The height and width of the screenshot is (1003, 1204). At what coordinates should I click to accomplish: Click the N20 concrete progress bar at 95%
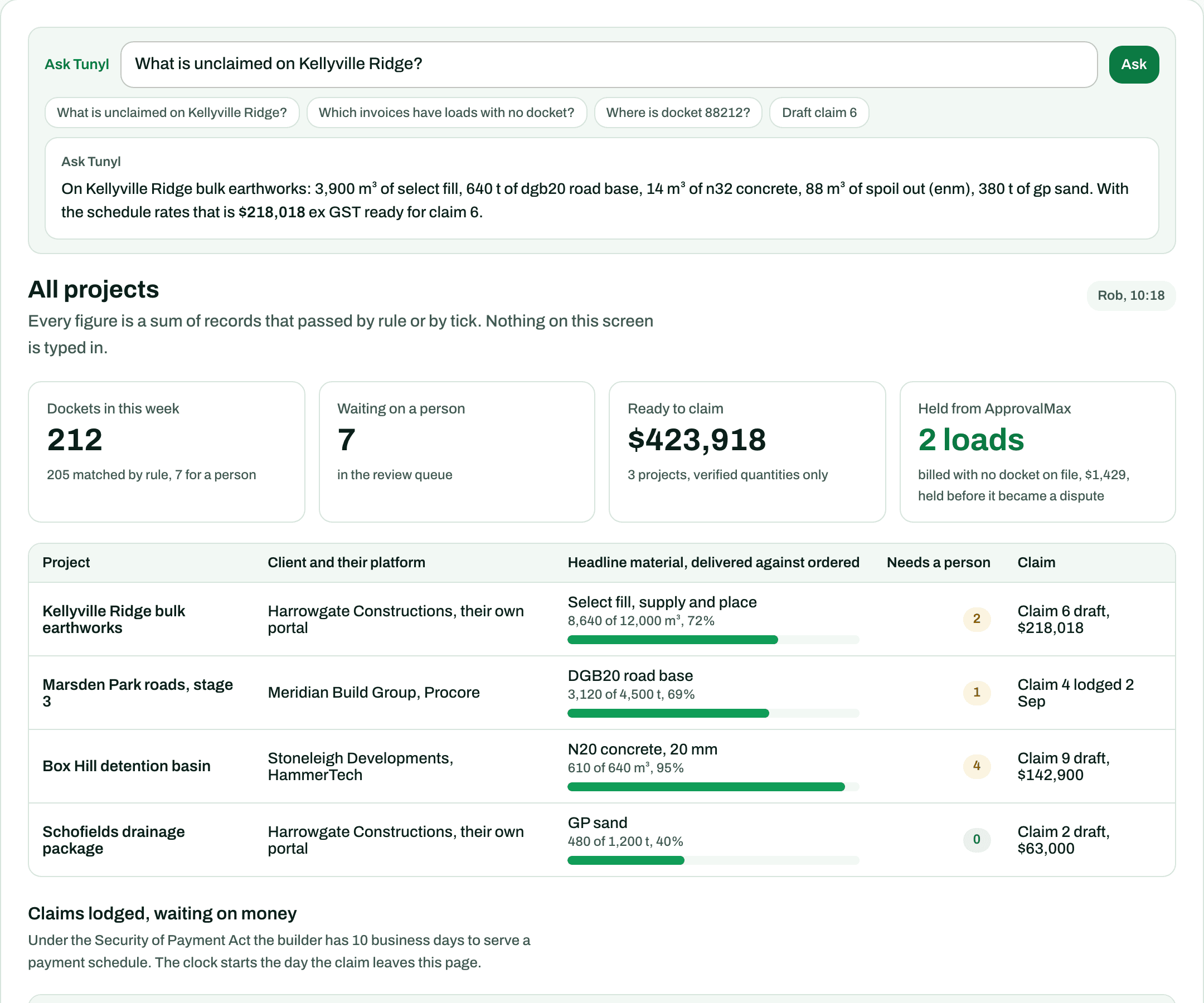click(x=713, y=787)
